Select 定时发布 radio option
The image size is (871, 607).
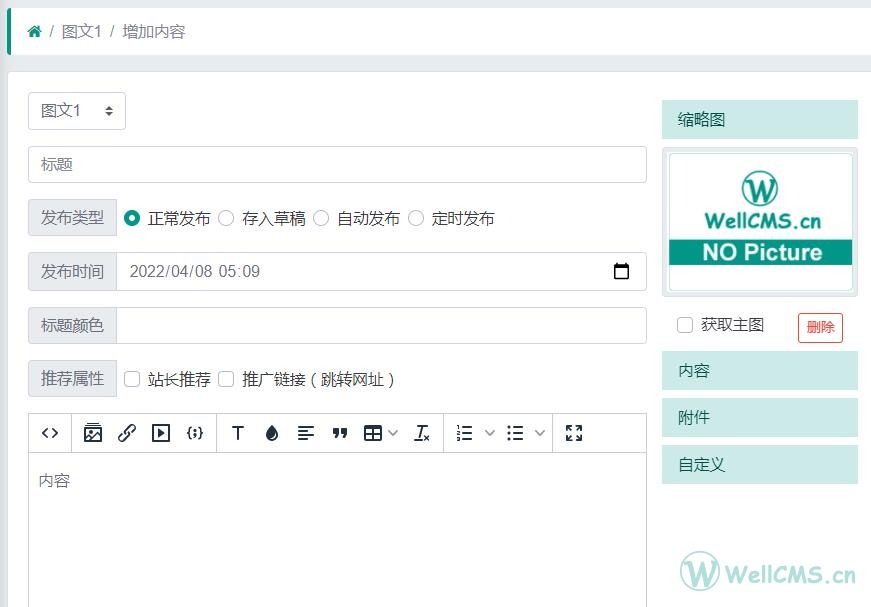pyautogui.click(x=416, y=218)
